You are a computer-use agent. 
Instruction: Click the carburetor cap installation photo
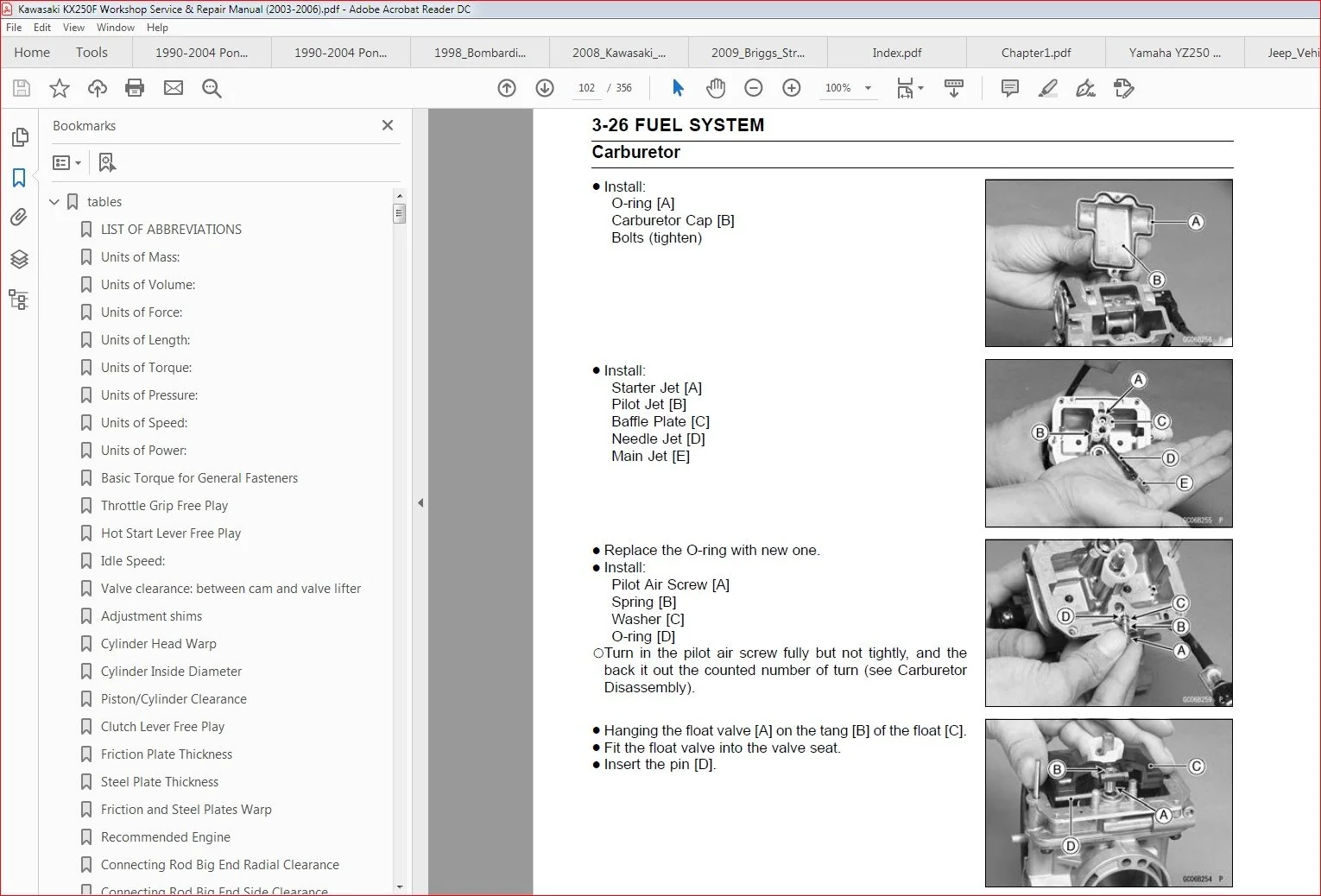point(1109,263)
